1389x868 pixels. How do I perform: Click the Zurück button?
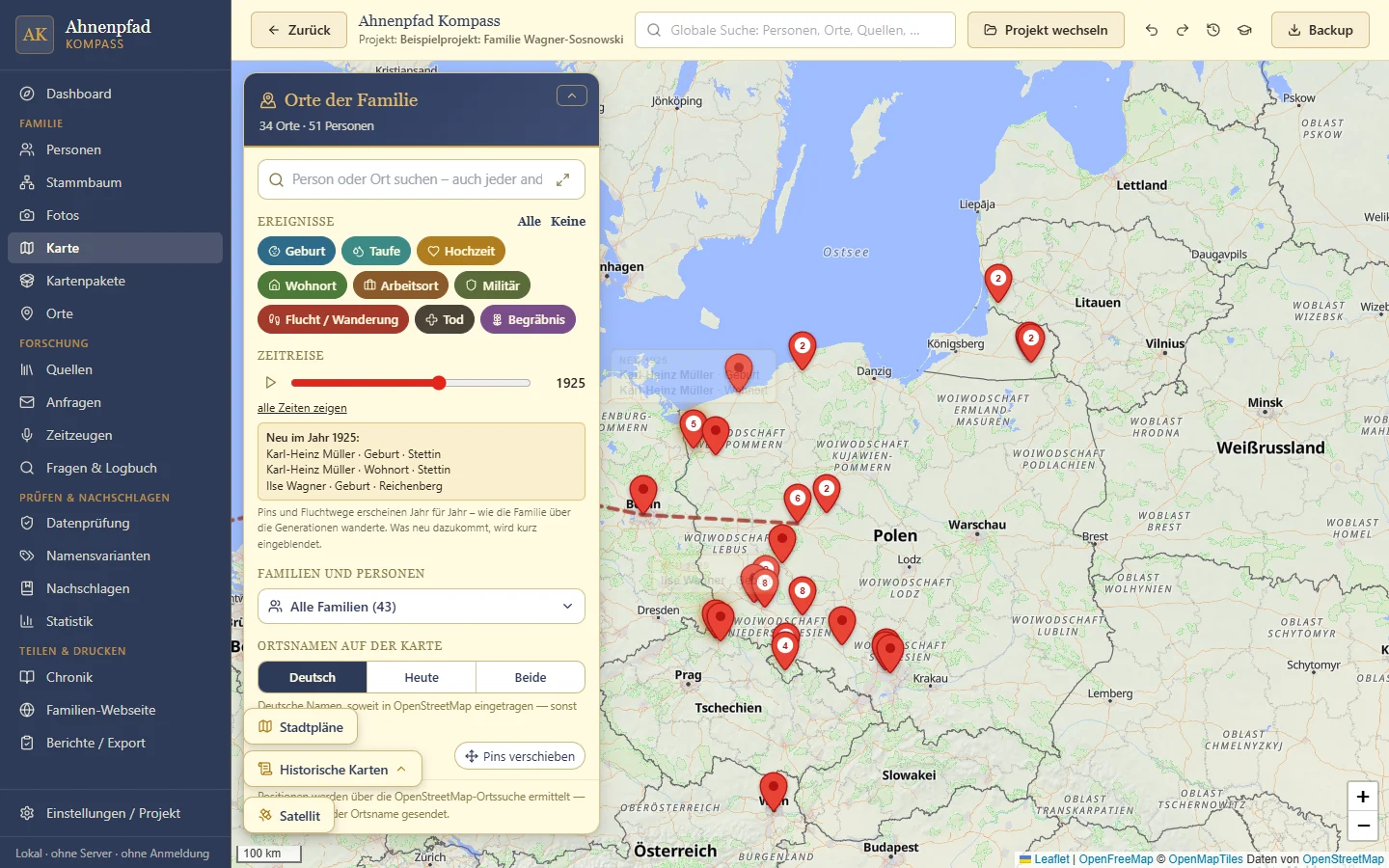point(298,30)
